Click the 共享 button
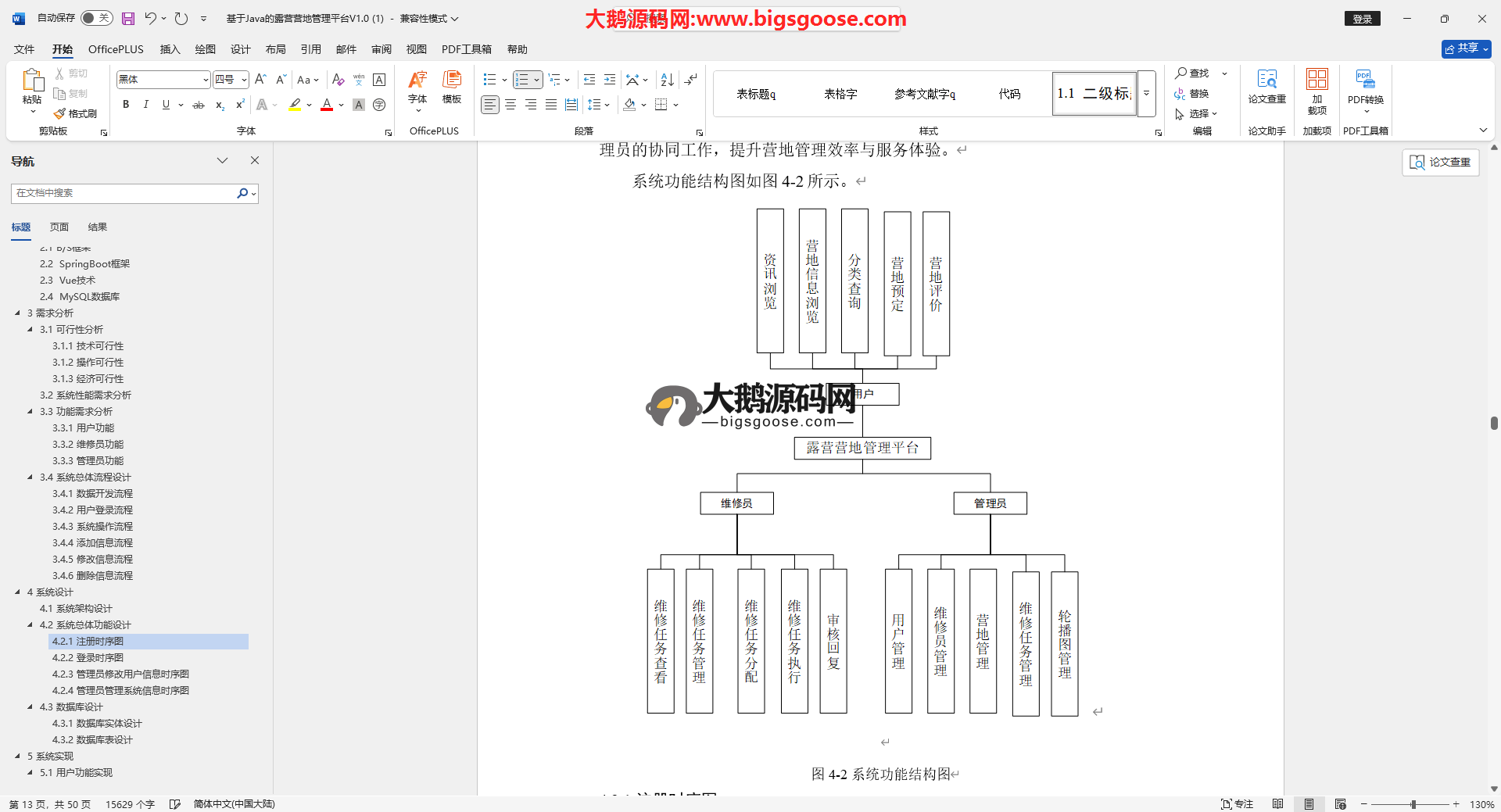 1466,48
